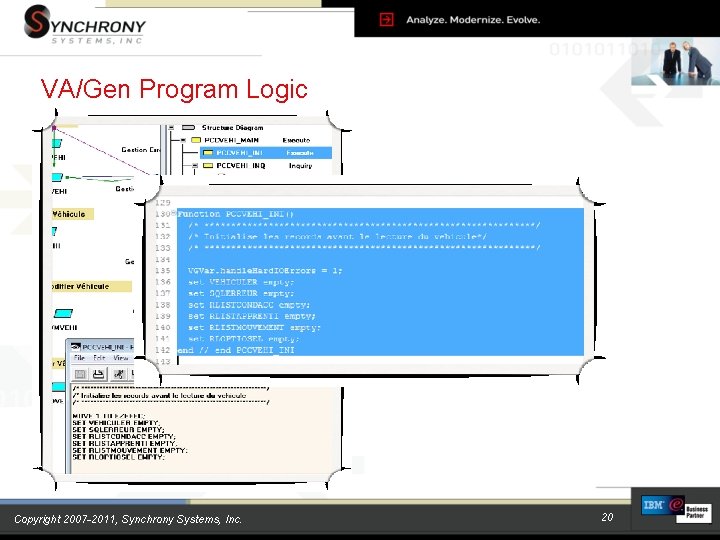Click the cyan parallelogram above OMVEHI label

tap(63, 314)
